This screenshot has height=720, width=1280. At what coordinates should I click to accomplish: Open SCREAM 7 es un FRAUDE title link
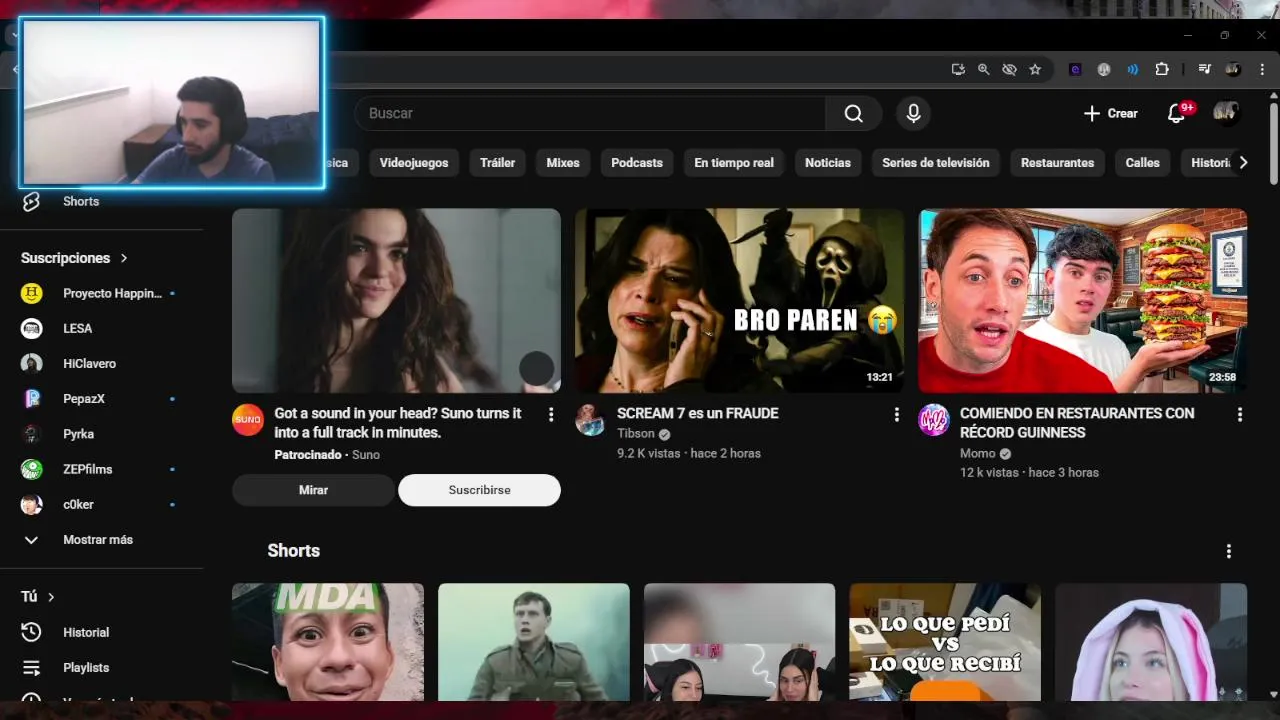click(698, 413)
